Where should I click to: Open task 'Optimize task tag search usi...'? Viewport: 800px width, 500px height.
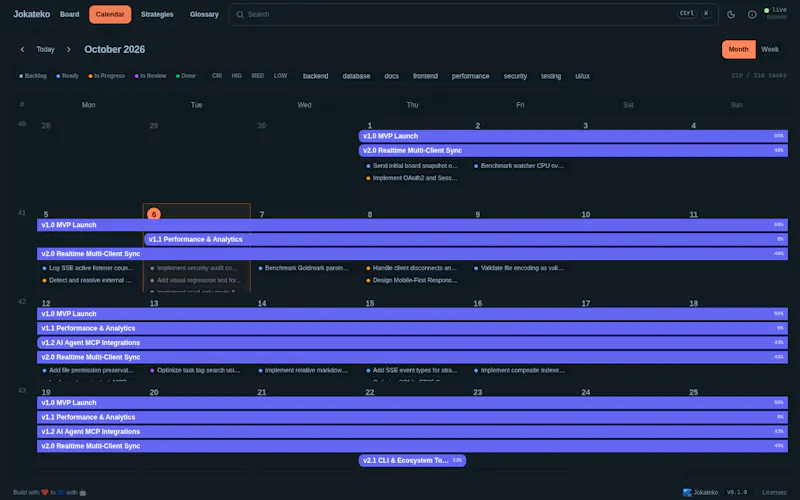point(196,370)
